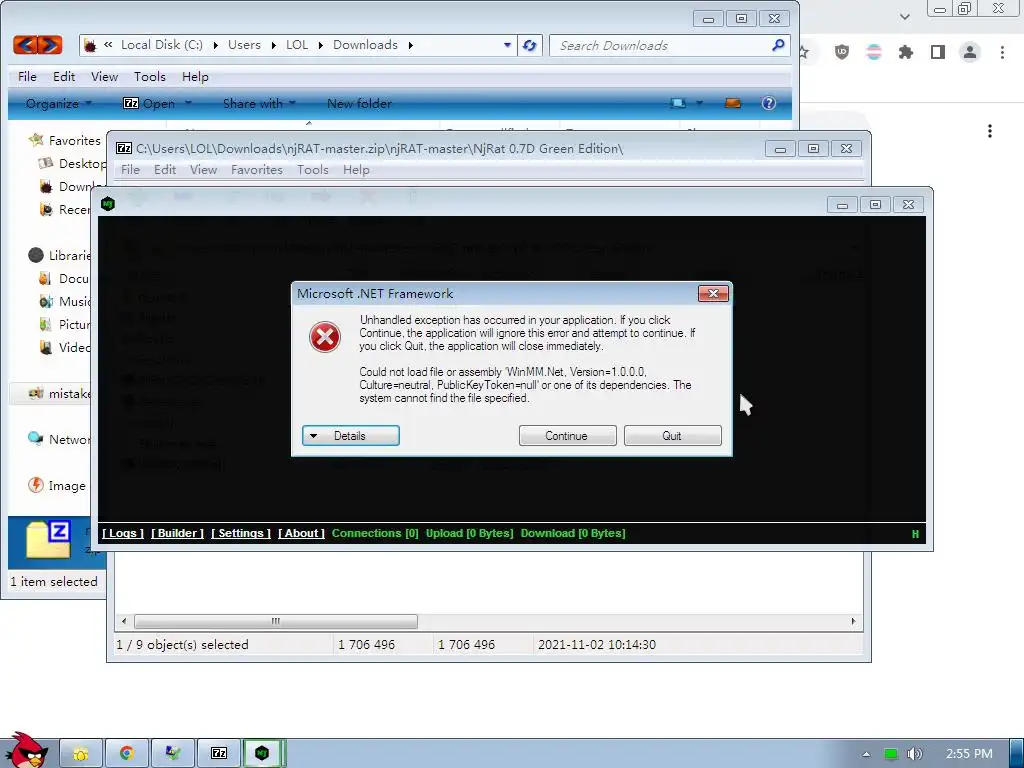Open Edit menu in 7-Zip window
The width and height of the screenshot is (1024, 768).
click(x=165, y=170)
